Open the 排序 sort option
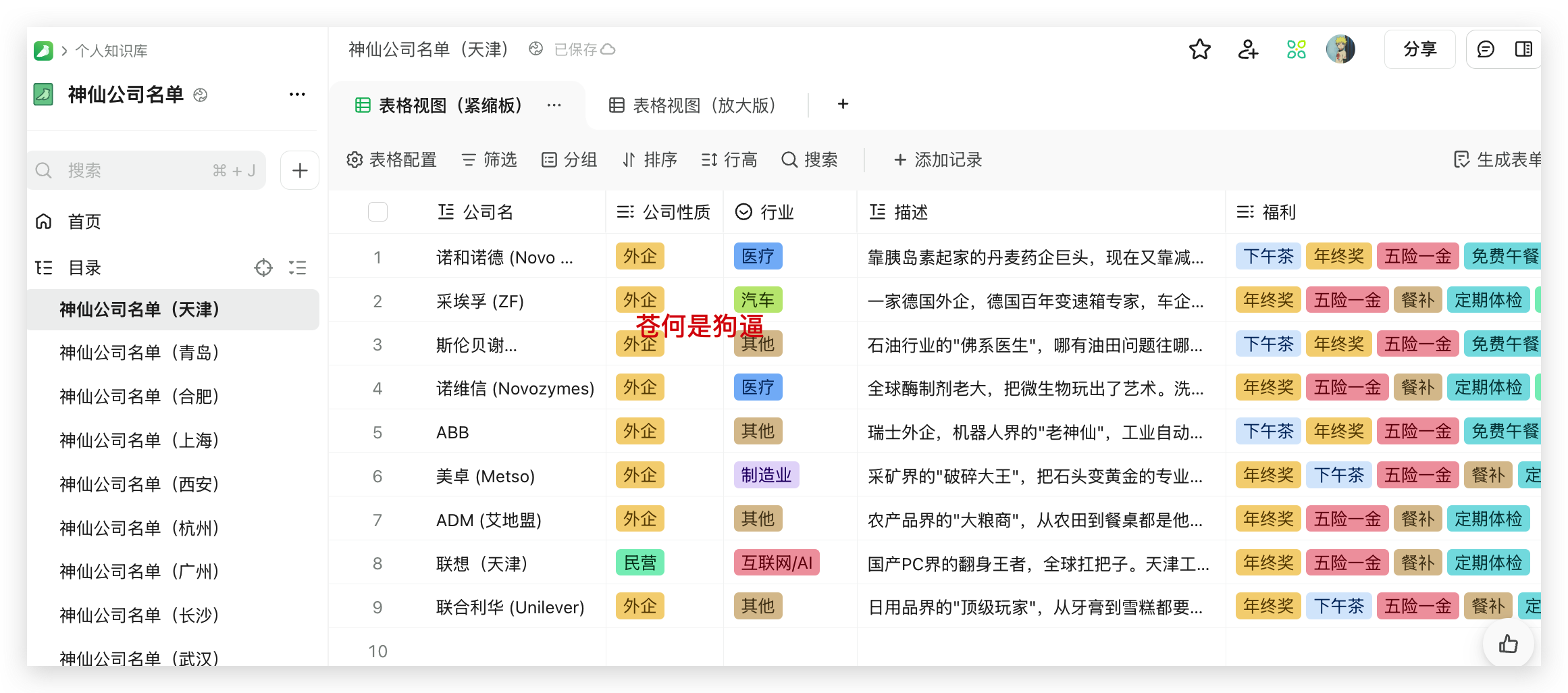 click(x=650, y=159)
